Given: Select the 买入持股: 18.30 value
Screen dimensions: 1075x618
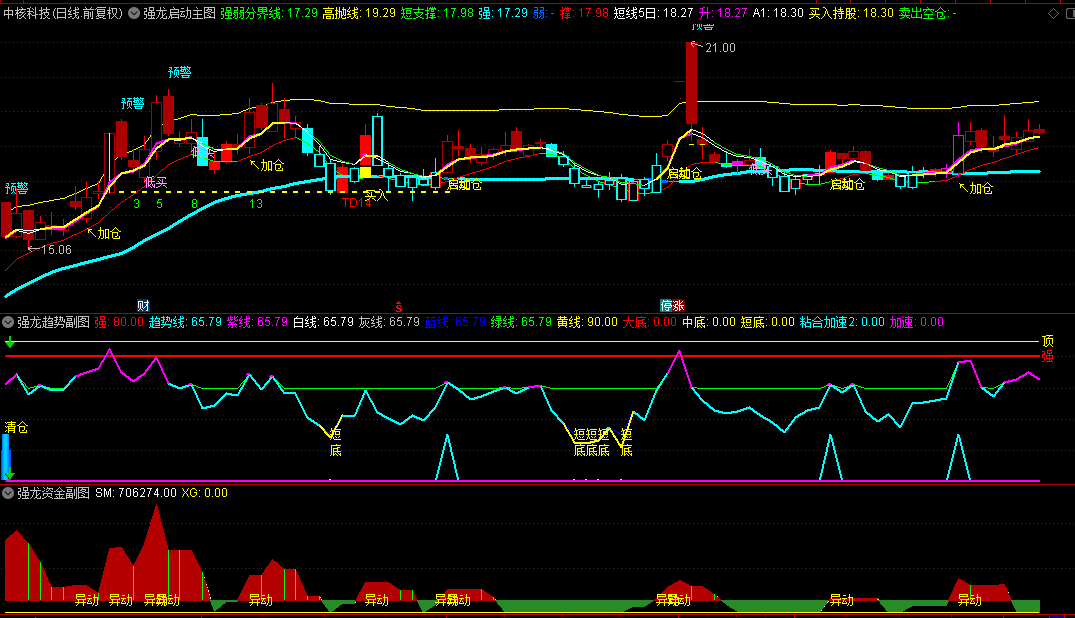Looking at the screenshot, I should click(851, 13).
